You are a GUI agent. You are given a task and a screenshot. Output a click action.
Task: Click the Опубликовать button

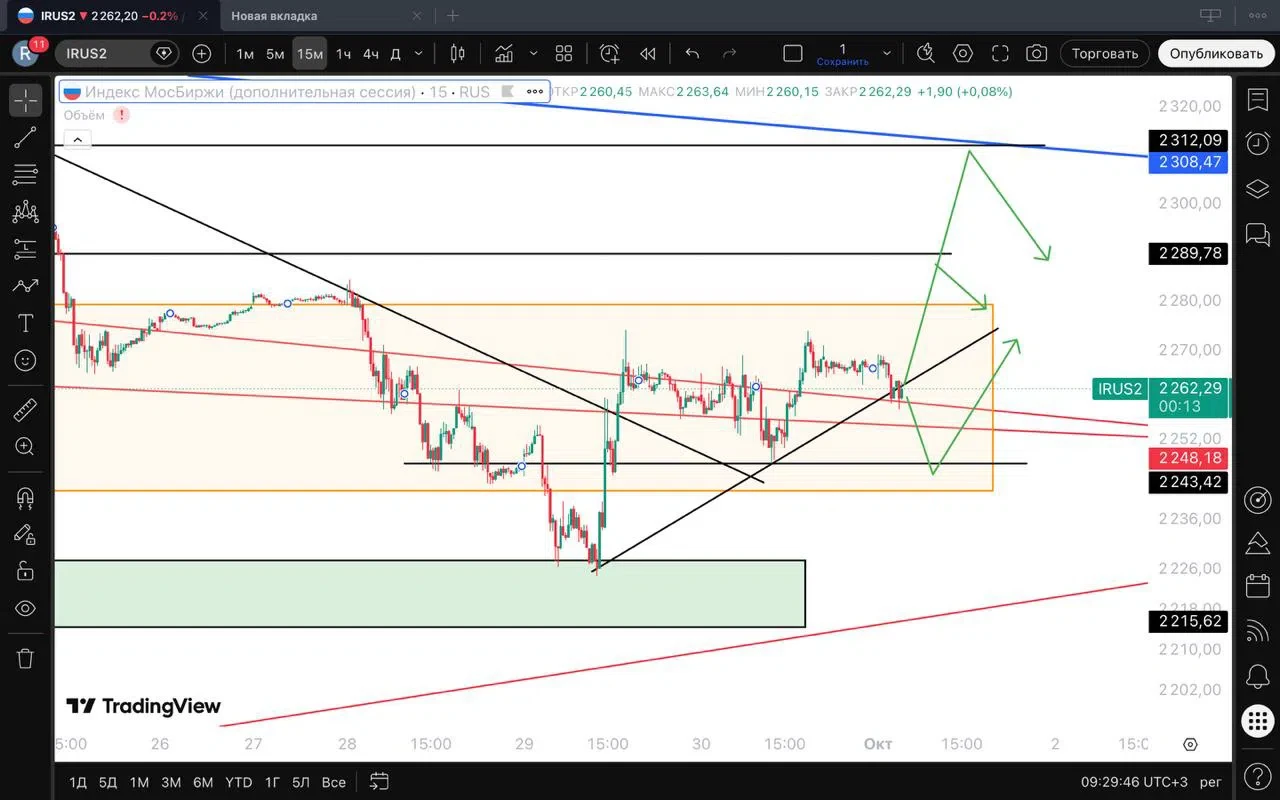tap(1216, 53)
